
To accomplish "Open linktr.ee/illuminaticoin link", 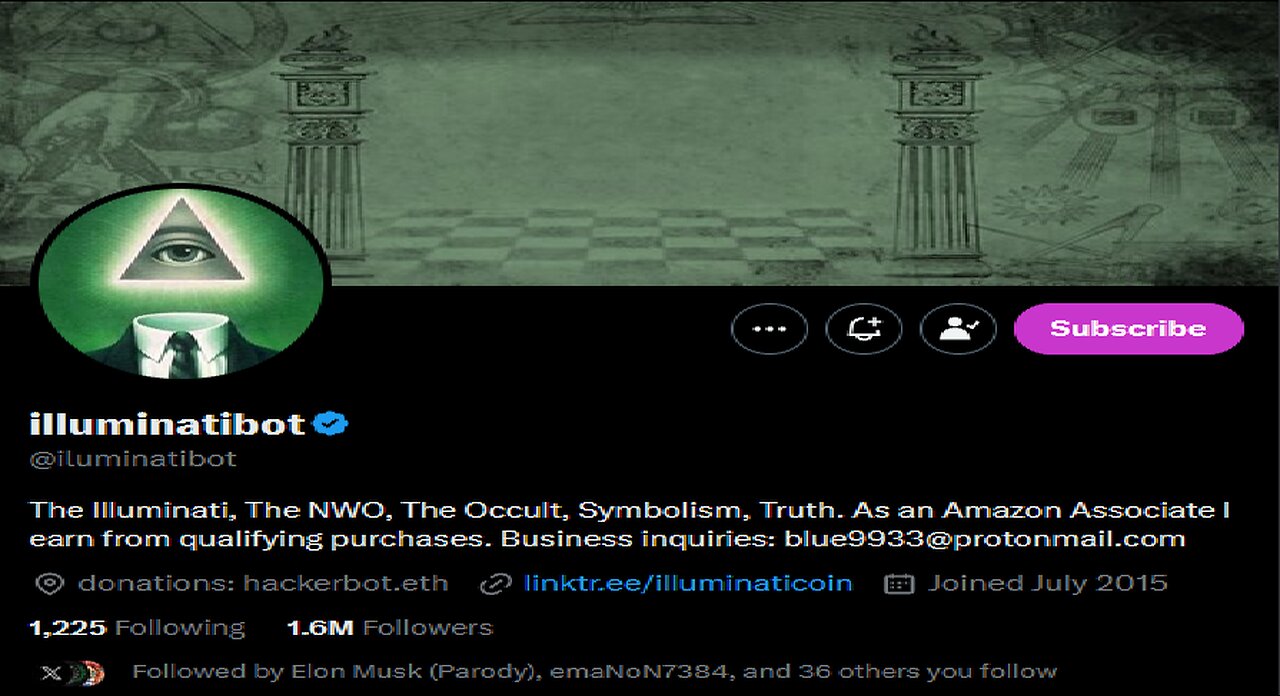I will [x=688, y=583].
